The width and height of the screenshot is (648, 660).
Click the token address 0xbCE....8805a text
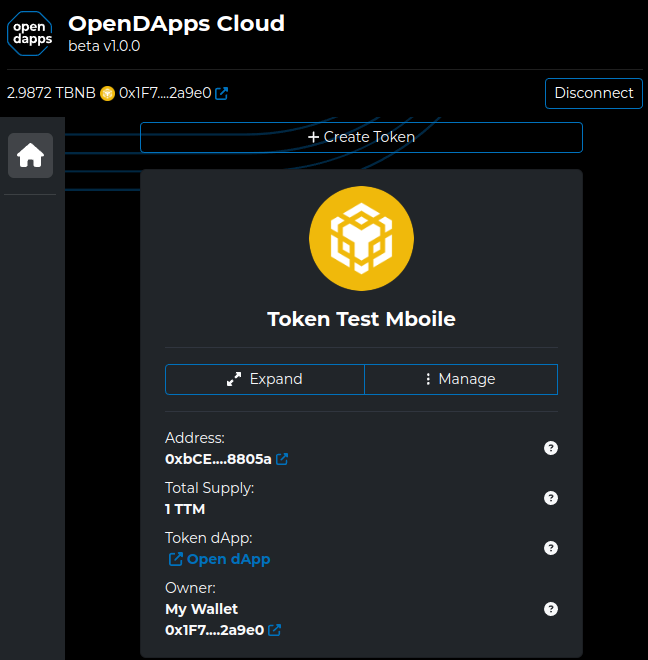(x=218, y=459)
